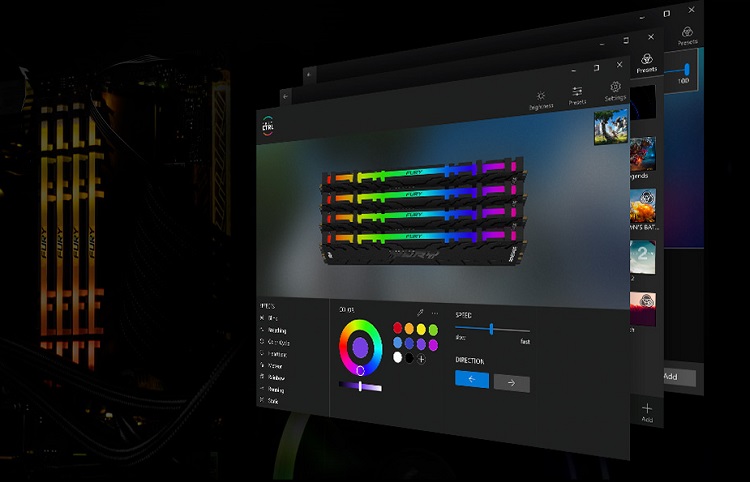Choose the magenta color swatch
This screenshot has height=482, width=750.
[433, 345]
